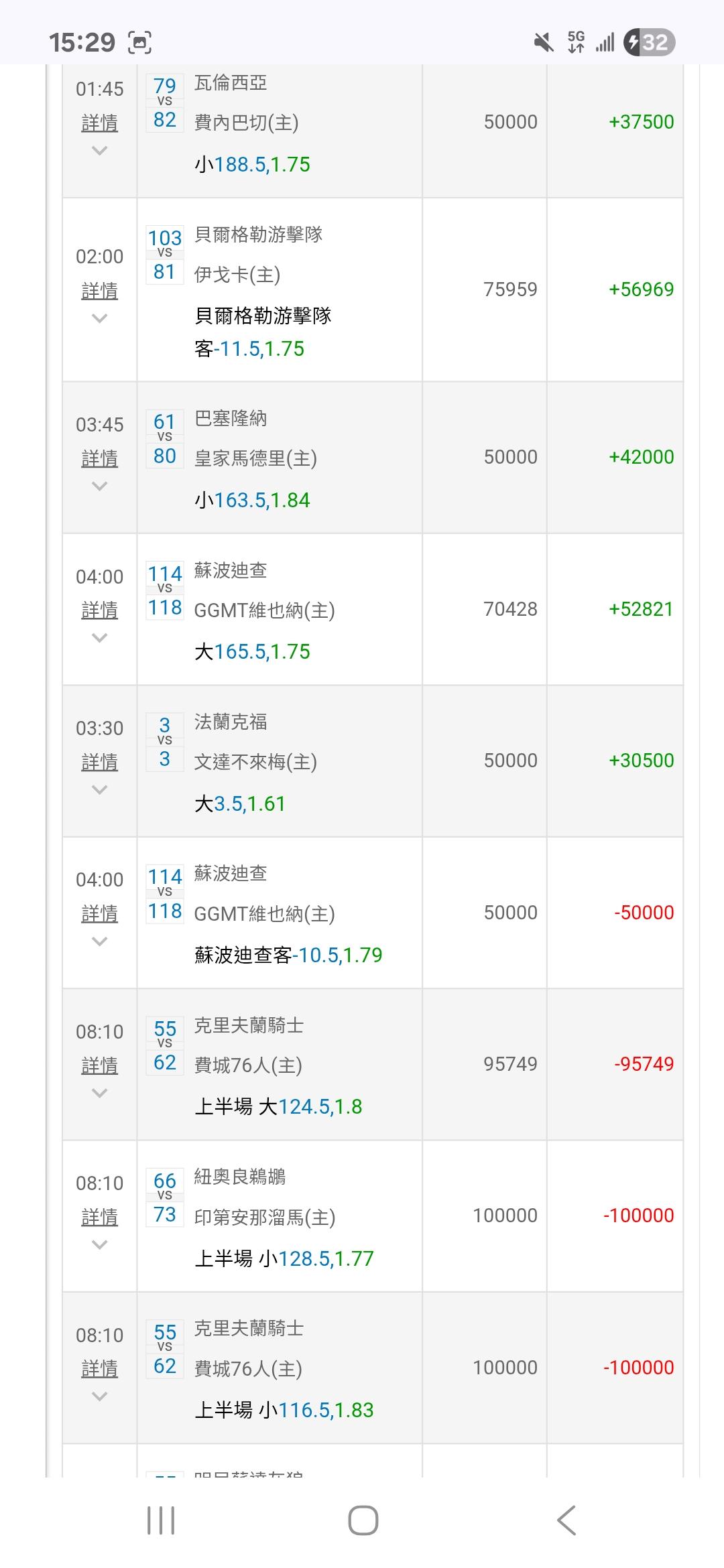Expand the 03:30 Frankfurt match chevron

click(99, 790)
